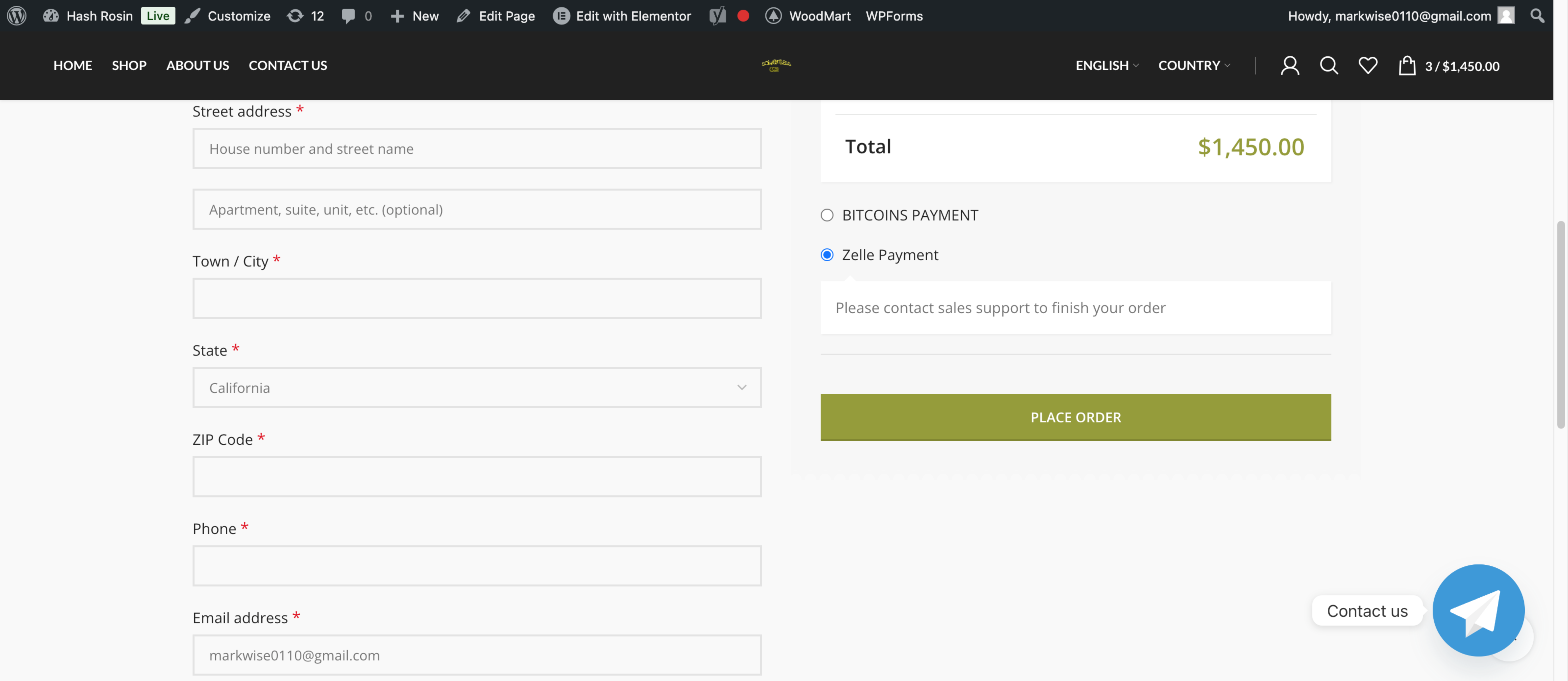Open the WPForms admin menu

(894, 16)
